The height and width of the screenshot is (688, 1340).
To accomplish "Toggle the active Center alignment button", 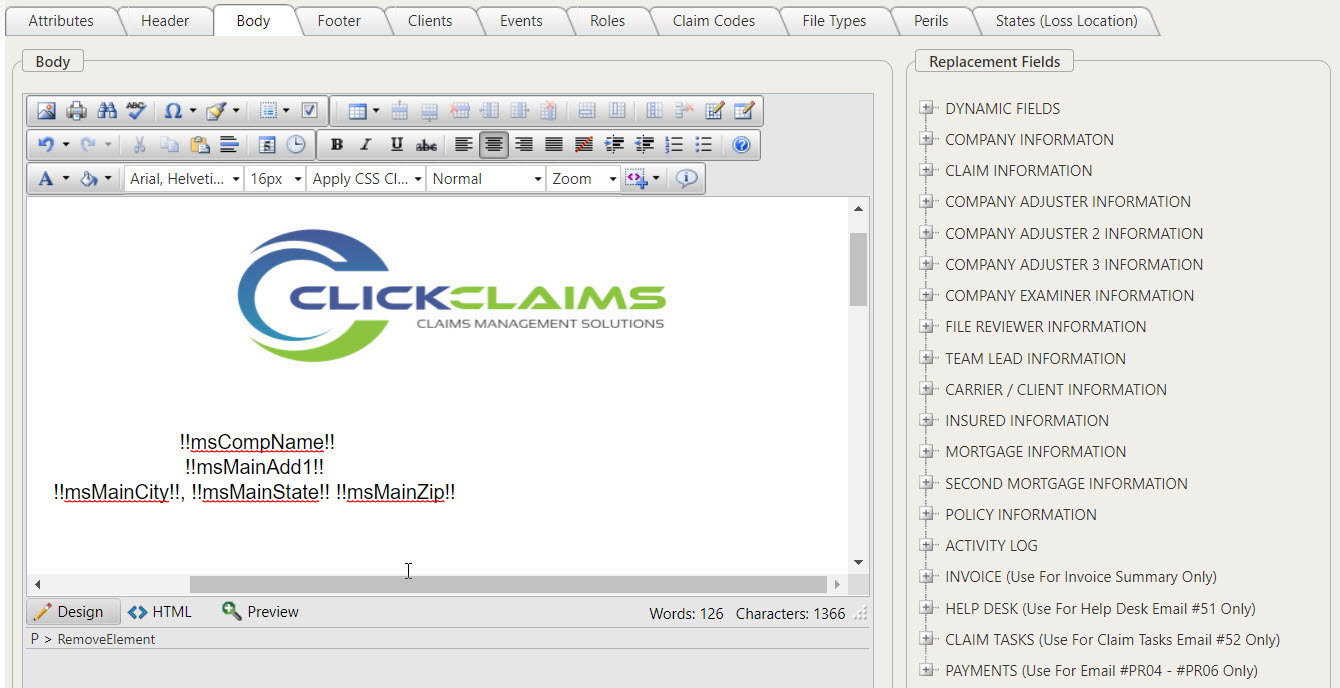I will click(493, 145).
